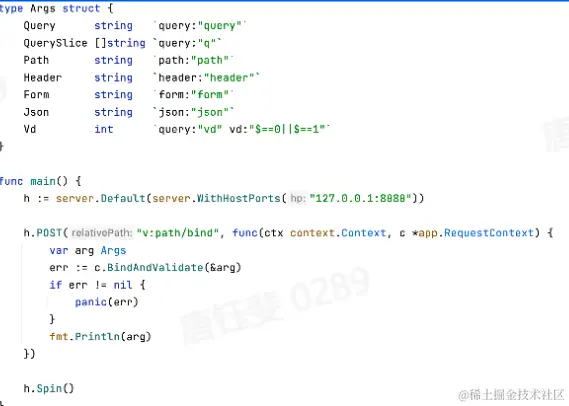Select the header tag string "header"
The image size is (569, 406).
(x=229, y=77)
